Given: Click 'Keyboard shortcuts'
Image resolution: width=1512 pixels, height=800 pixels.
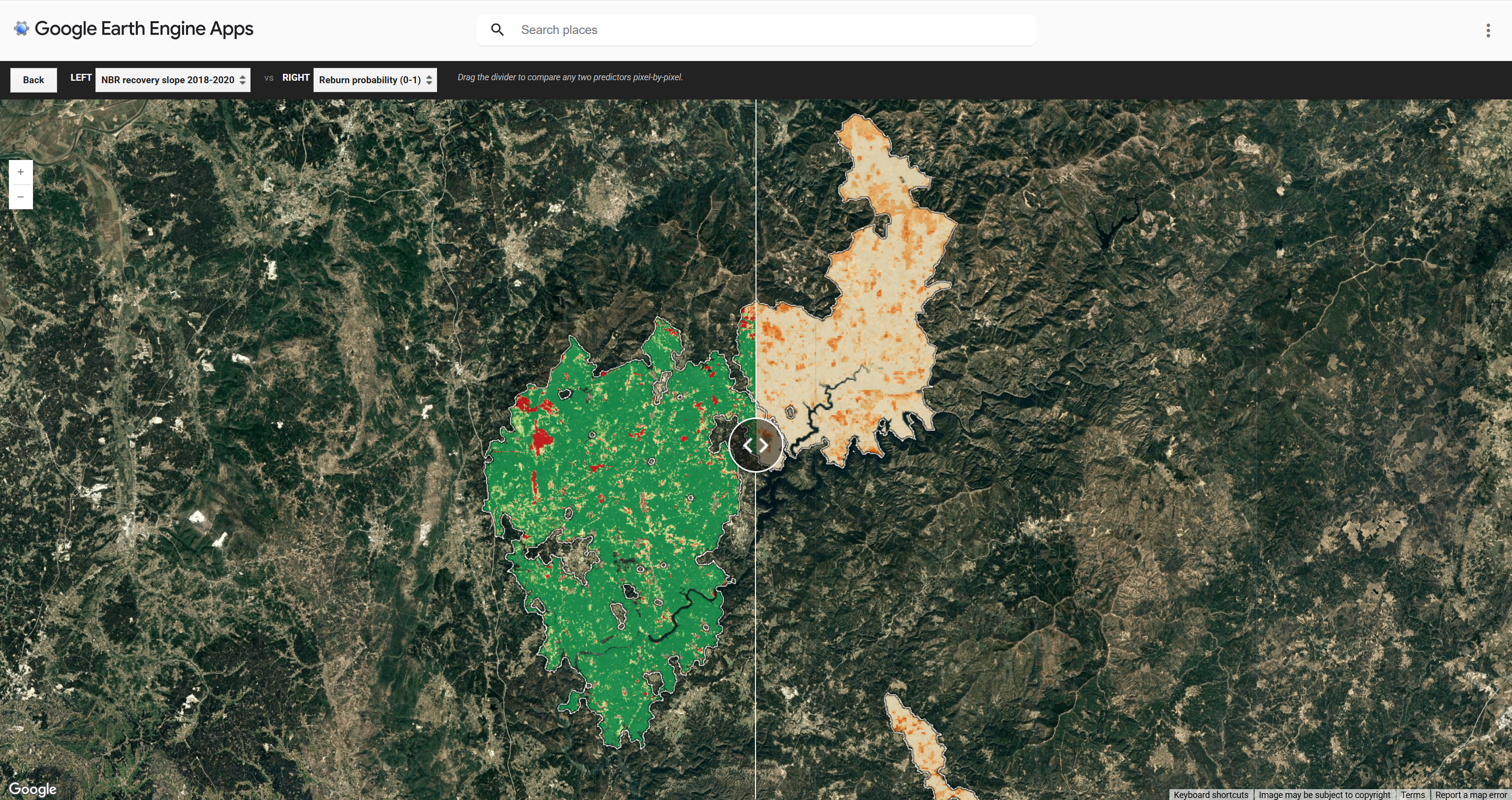Looking at the screenshot, I should (x=1210, y=795).
